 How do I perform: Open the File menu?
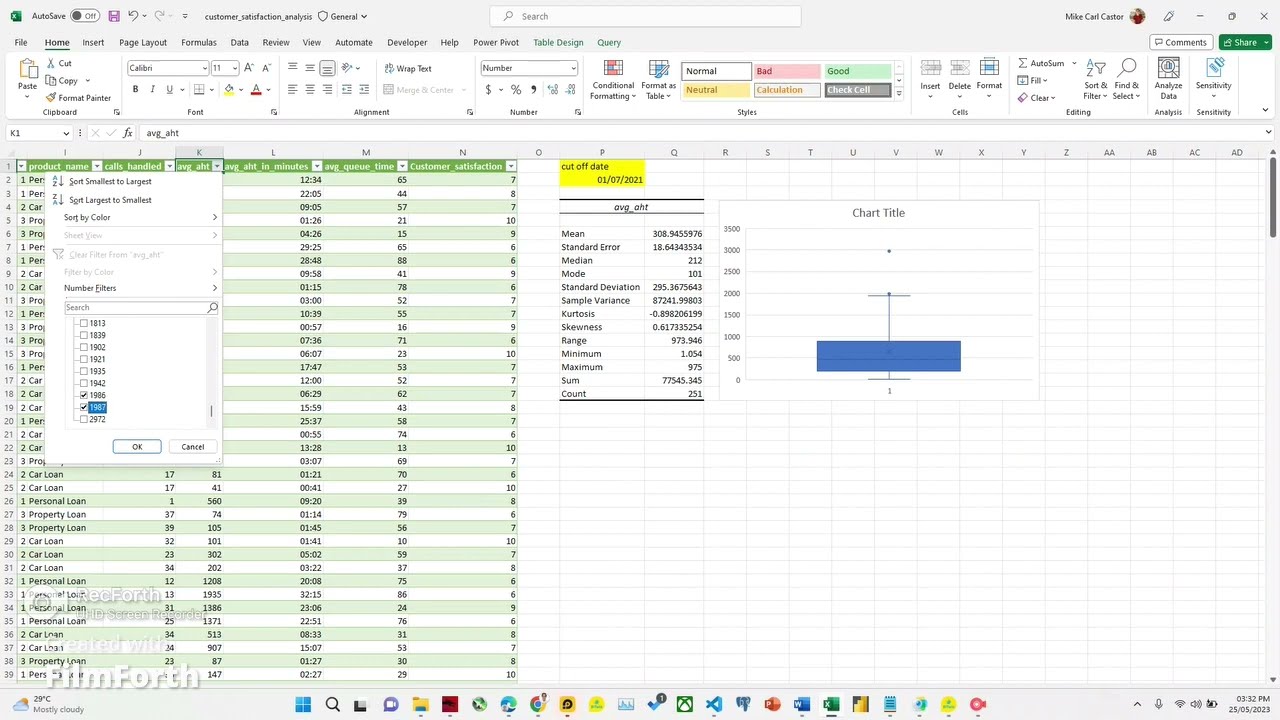point(21,42)
